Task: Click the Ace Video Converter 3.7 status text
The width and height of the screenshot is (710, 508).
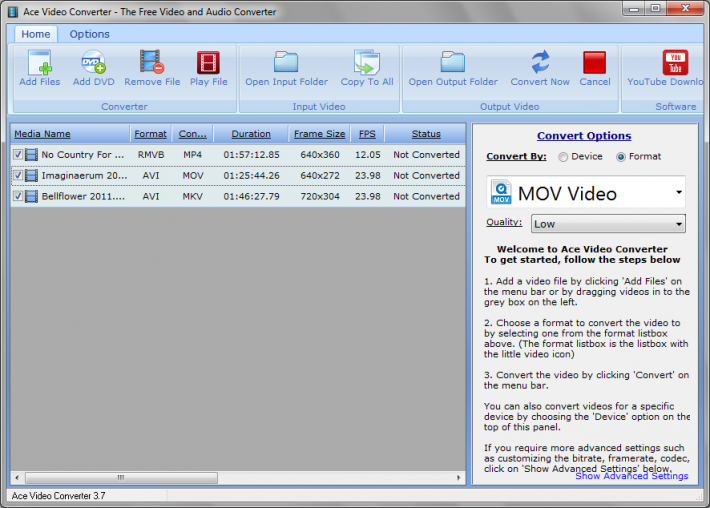Action: pyautogui.click(x=58, y=496)
